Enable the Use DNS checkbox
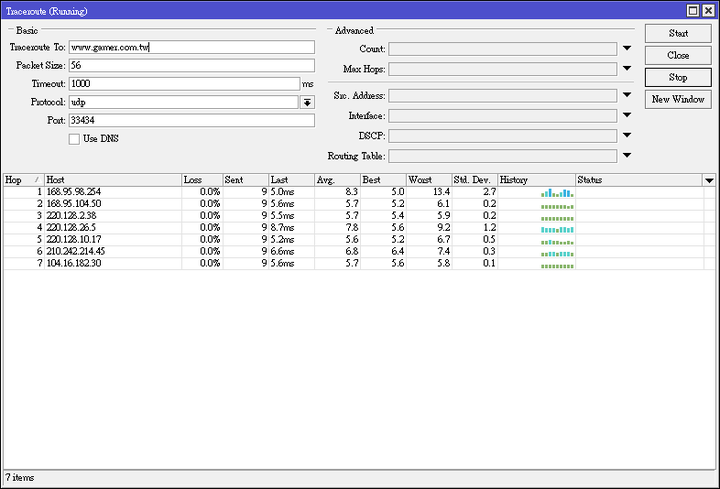720x489 pixels. 74,139
